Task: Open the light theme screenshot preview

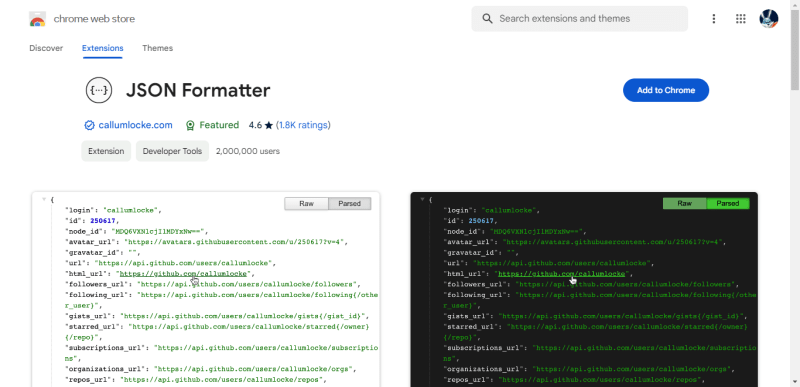Action: [206, 289]
